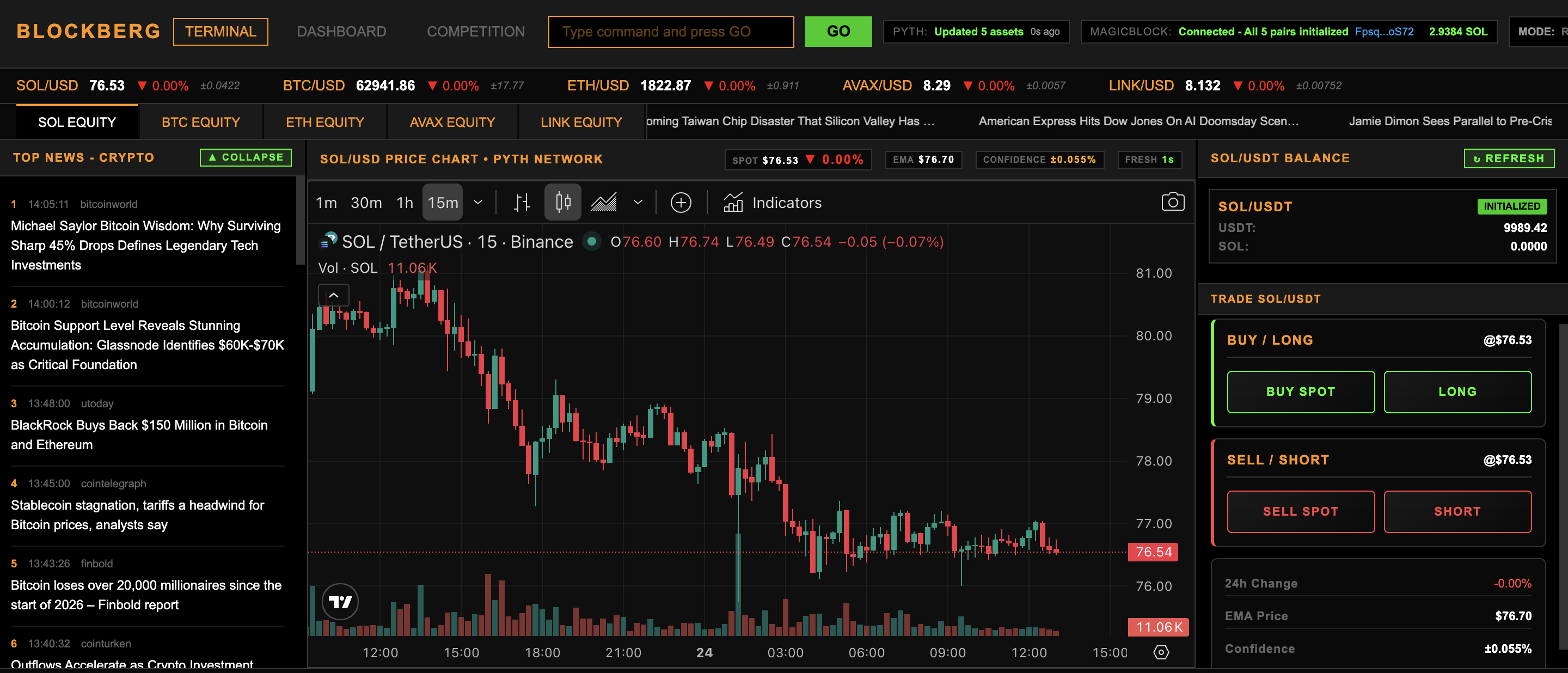
Task: Click the command input field in the header
Action: pyautogui.click(x=670, y=31)
